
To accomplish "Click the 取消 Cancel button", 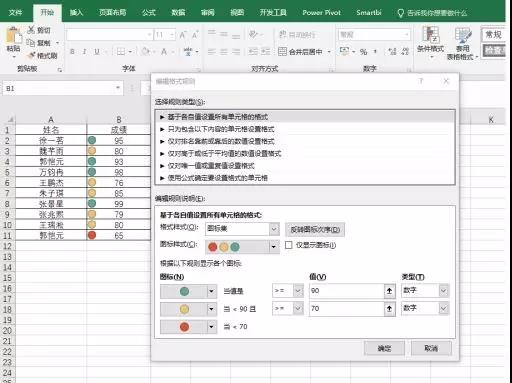I will tap(431, 348).
